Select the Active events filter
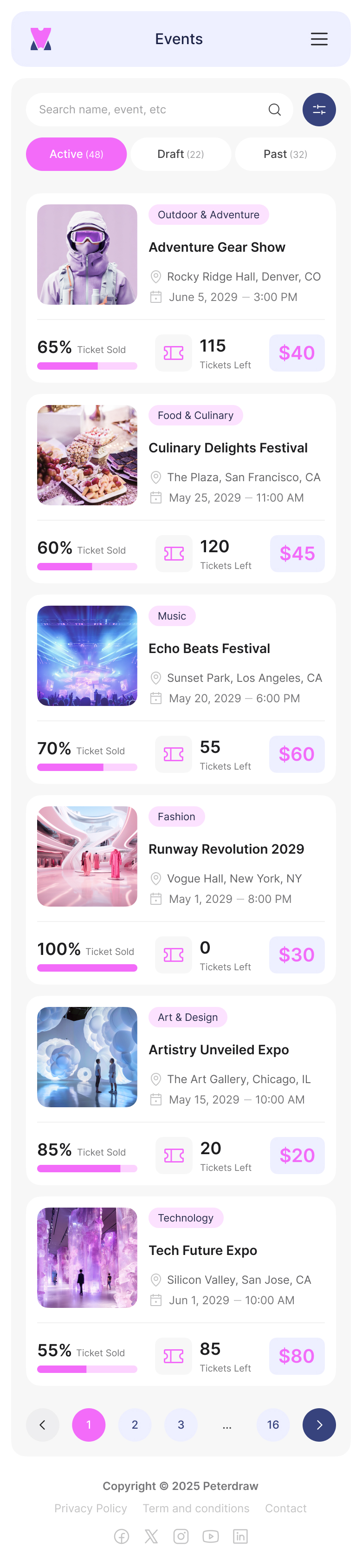This screenshot has width=362, height=1568. pyautogui.click(x=76, y=154)
